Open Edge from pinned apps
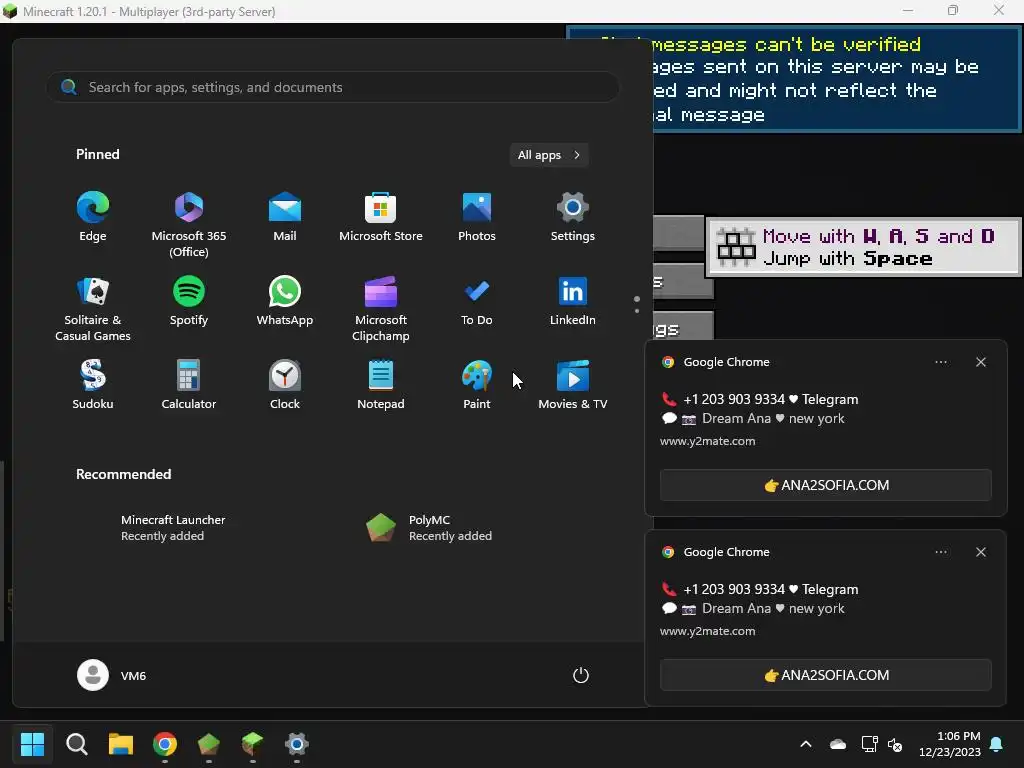 (93, 217)
